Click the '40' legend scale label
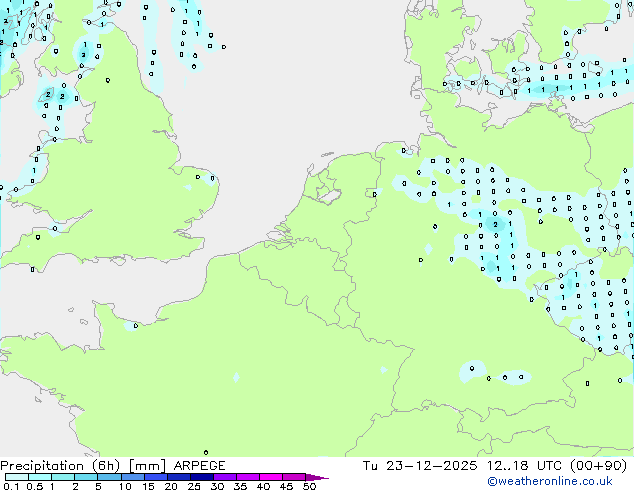 point(263,486)
